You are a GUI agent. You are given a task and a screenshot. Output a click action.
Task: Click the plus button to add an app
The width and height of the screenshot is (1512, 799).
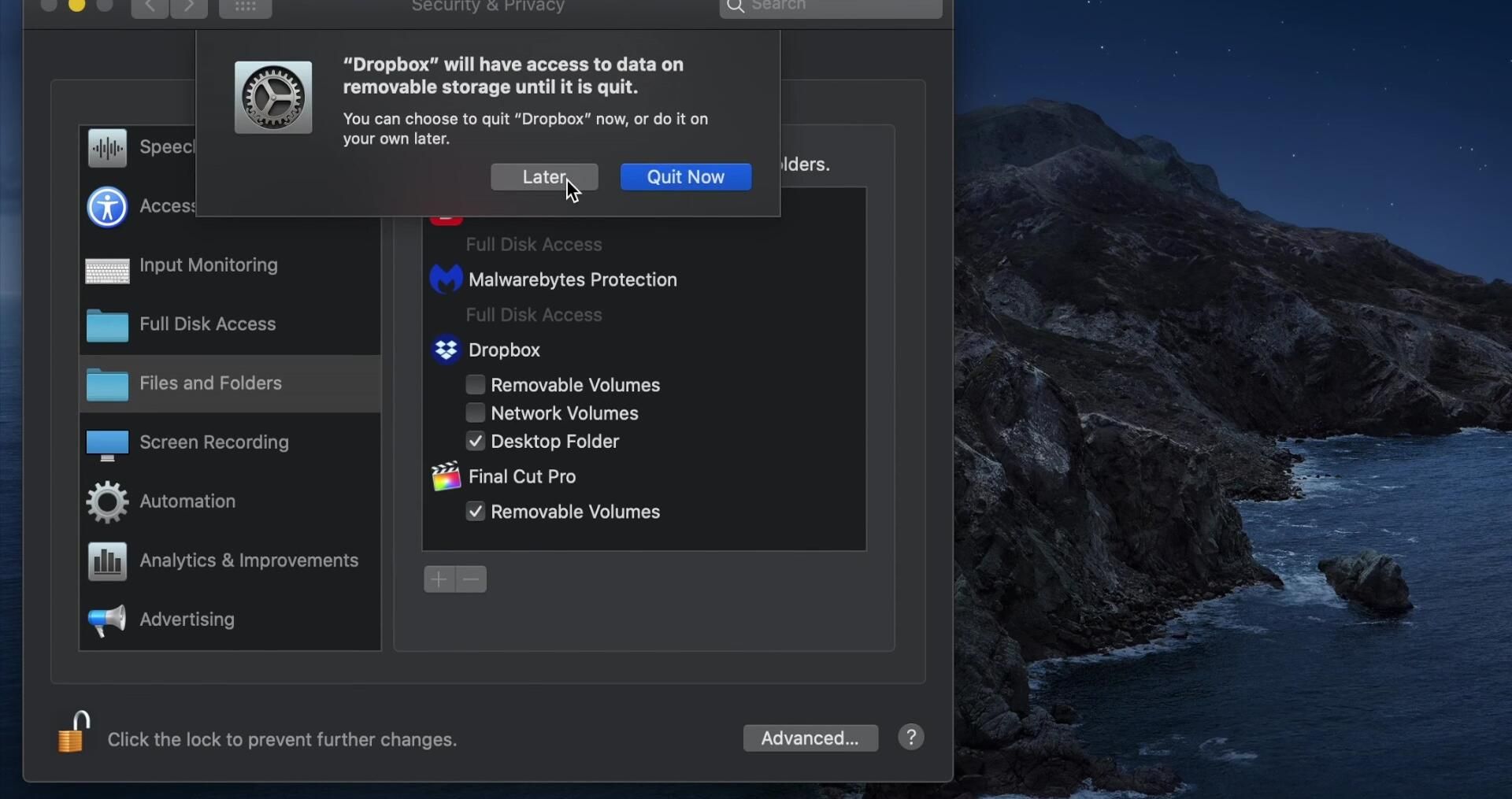tap(439, 579)
